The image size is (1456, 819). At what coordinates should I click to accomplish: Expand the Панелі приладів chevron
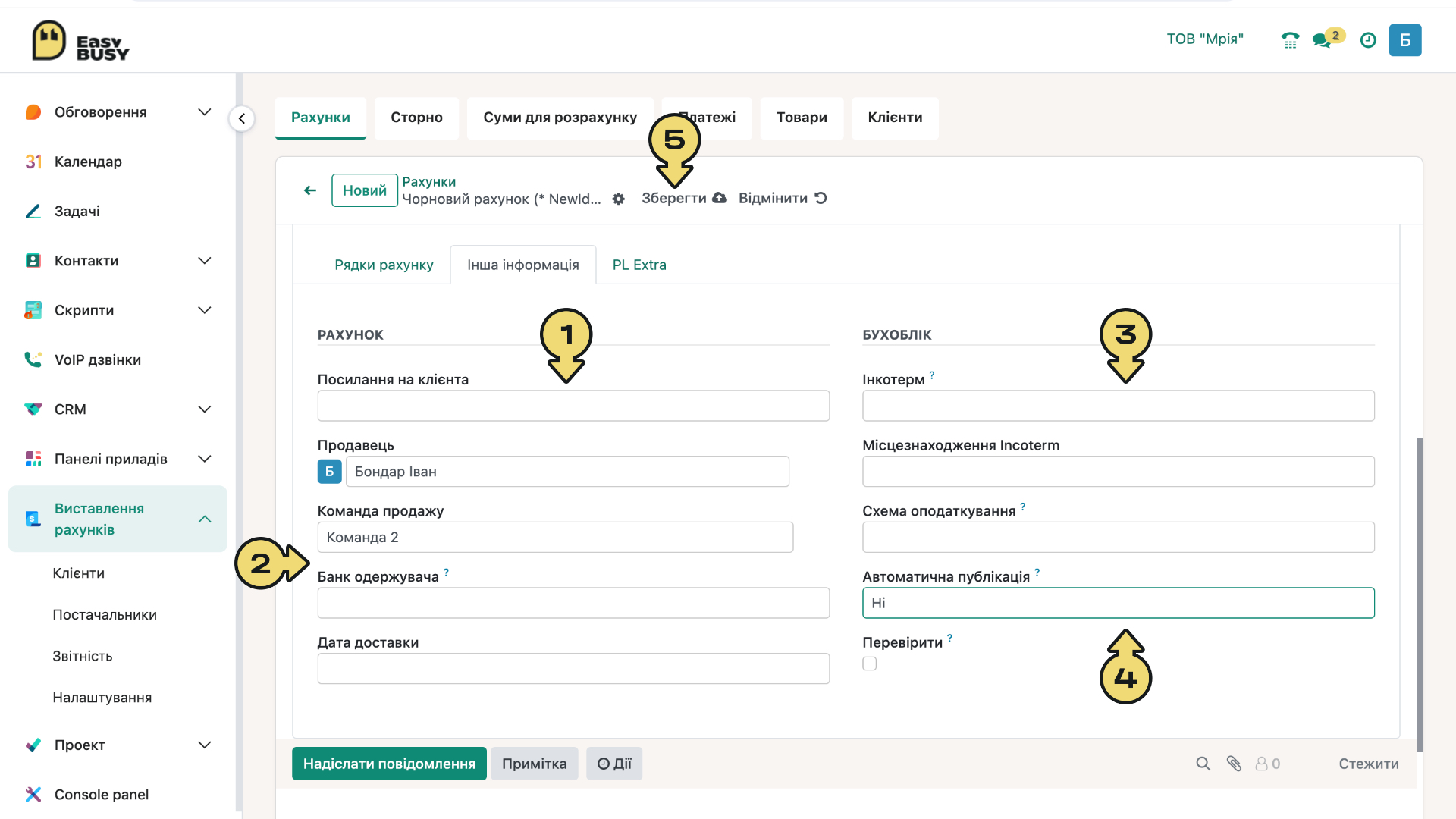pos(205,459)
